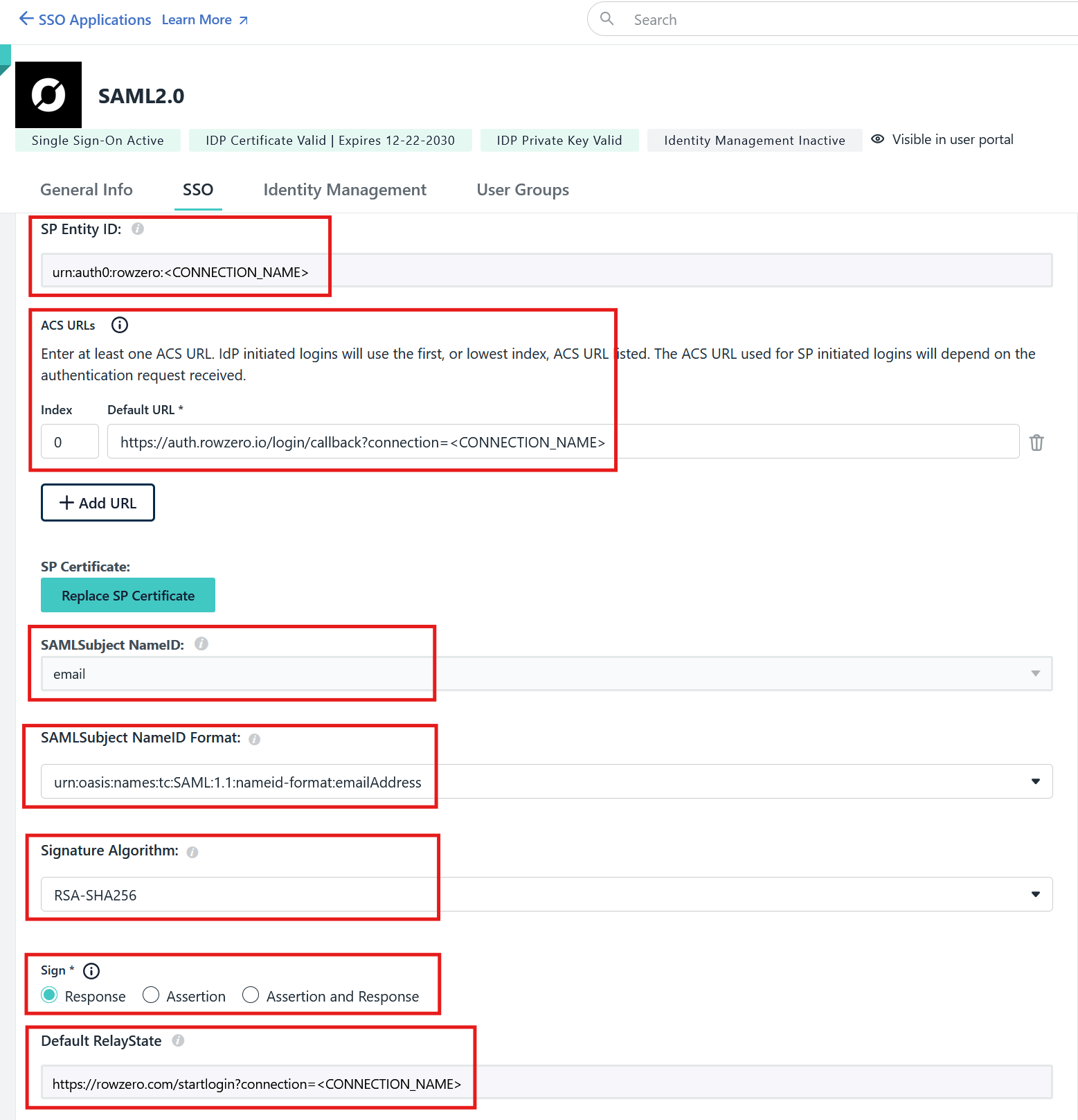This screenshot has height=1120, width=1078.
Task: Select Assertion and Response signing
Action: tap(251, 995)
